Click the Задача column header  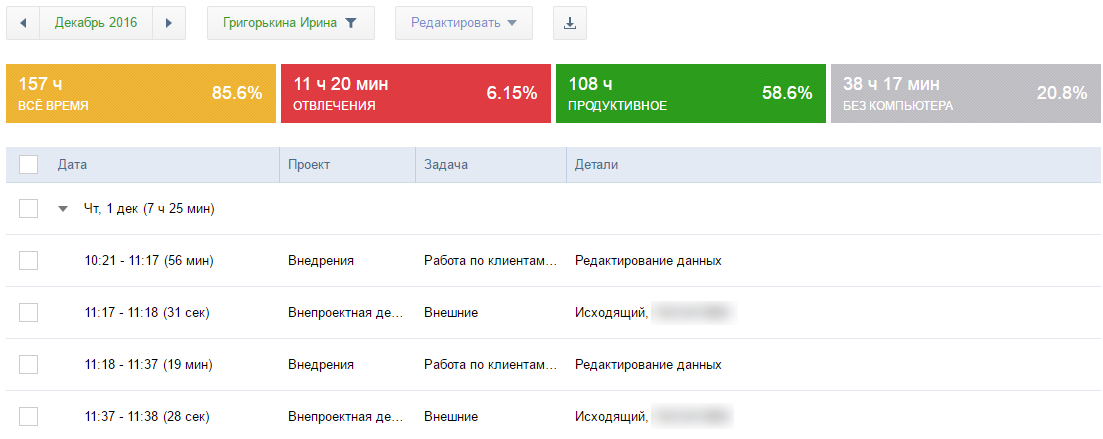(446, 165)
